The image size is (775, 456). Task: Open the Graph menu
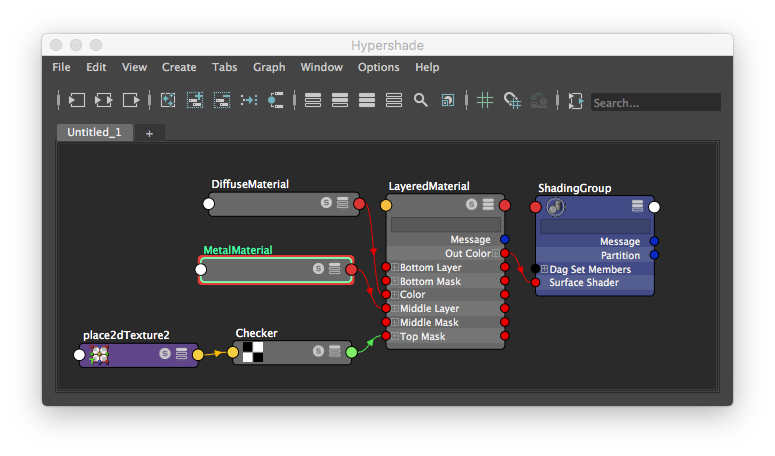(269, 67)
